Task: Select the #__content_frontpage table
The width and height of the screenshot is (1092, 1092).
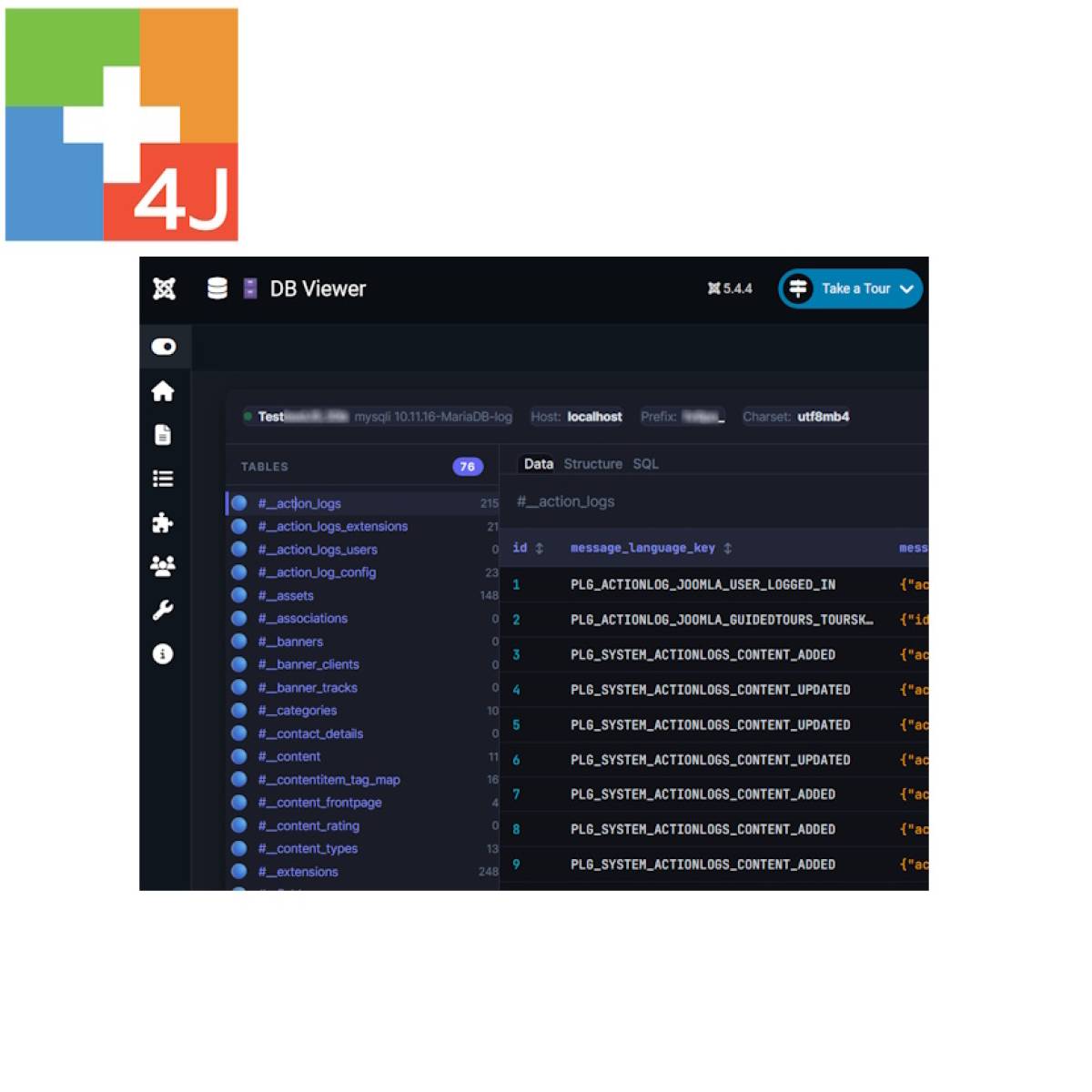Action: tap(363, 803)
